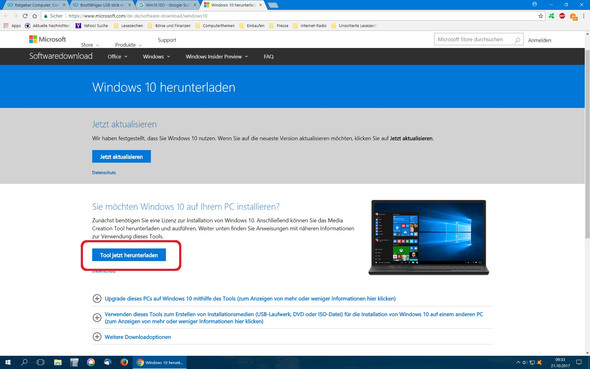
Task: Launch Firefox from the taskbar
Action: tap(124, 362)
